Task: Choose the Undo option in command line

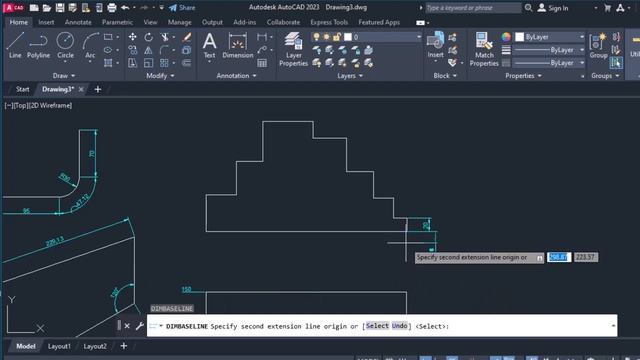Action: click(x=400, y=326)
